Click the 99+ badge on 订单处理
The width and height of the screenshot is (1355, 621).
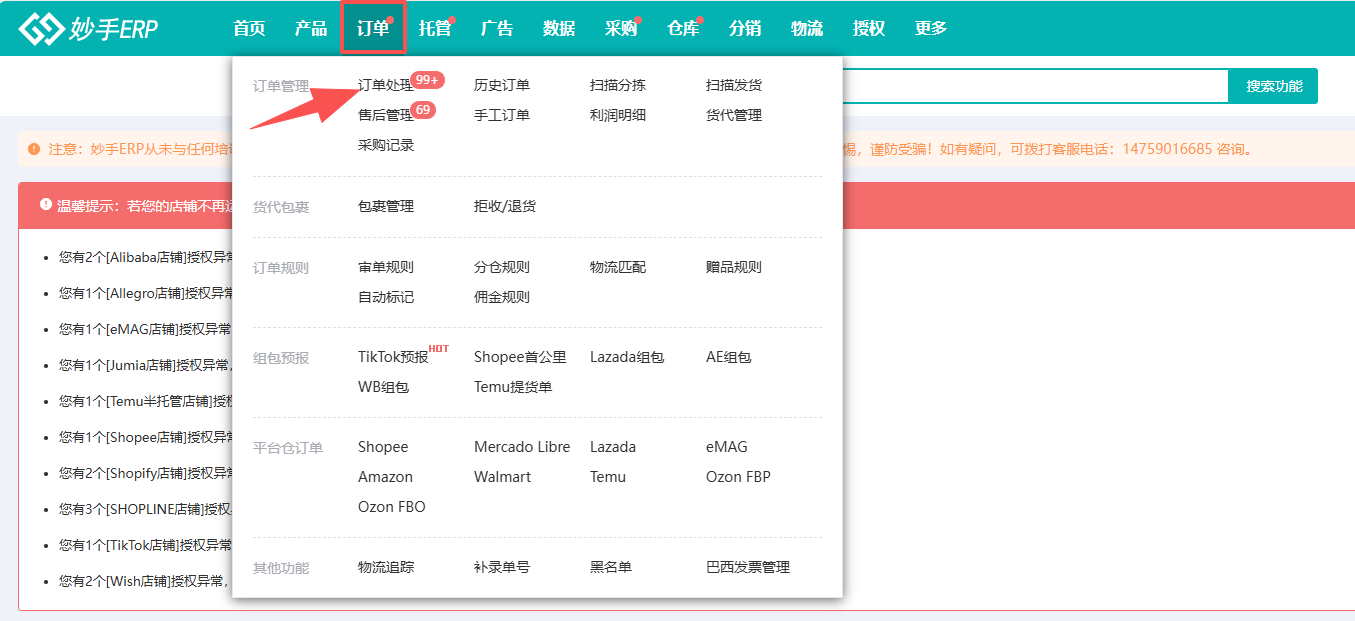(x=427, y=79)
